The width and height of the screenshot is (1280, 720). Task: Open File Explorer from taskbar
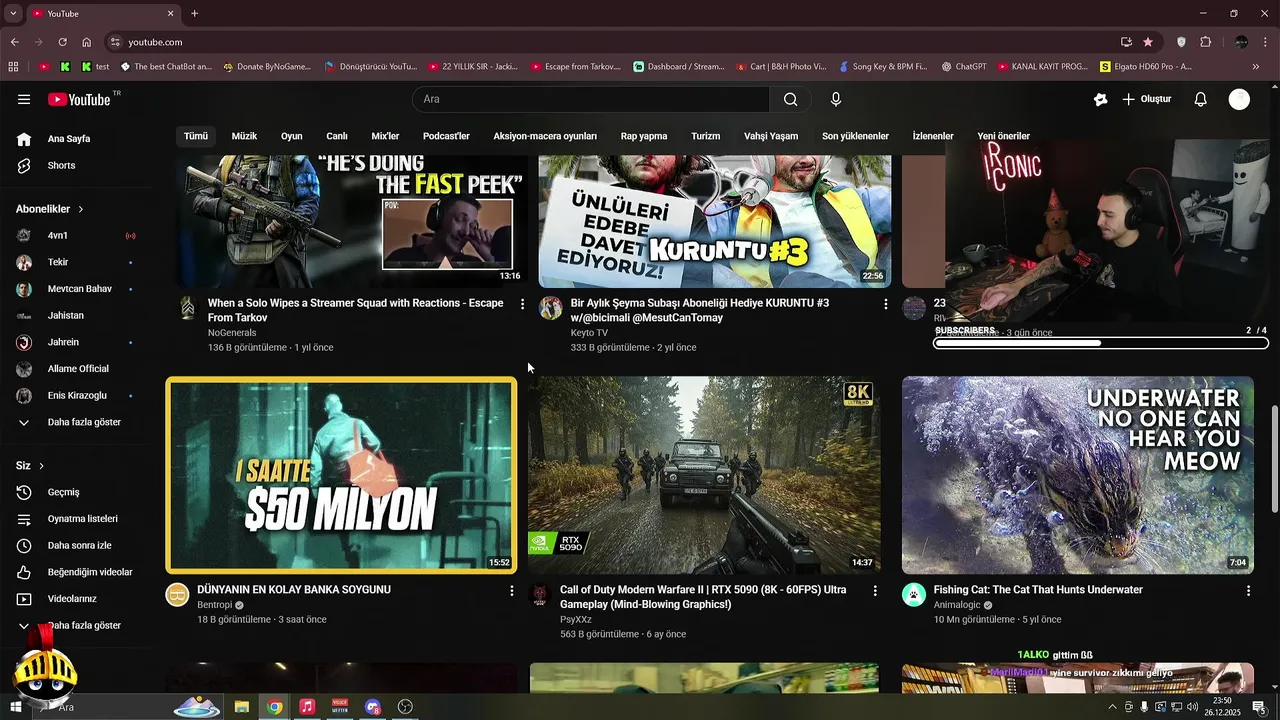[241, 707]
